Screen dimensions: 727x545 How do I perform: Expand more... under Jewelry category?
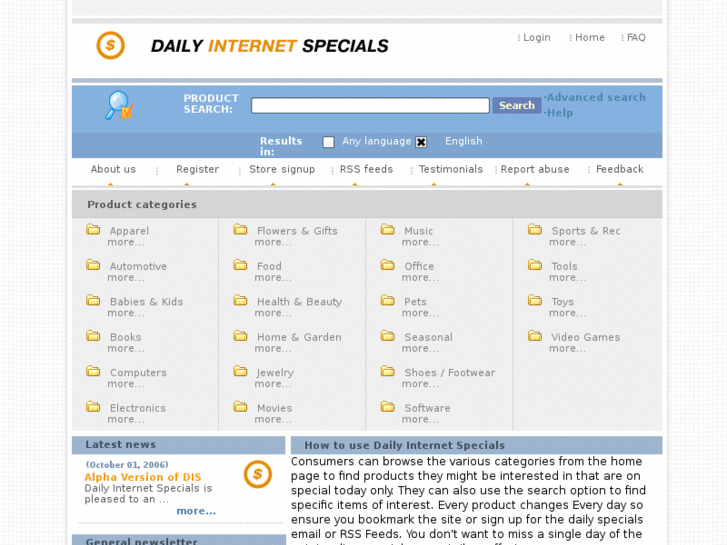click(x=273, y=384)
